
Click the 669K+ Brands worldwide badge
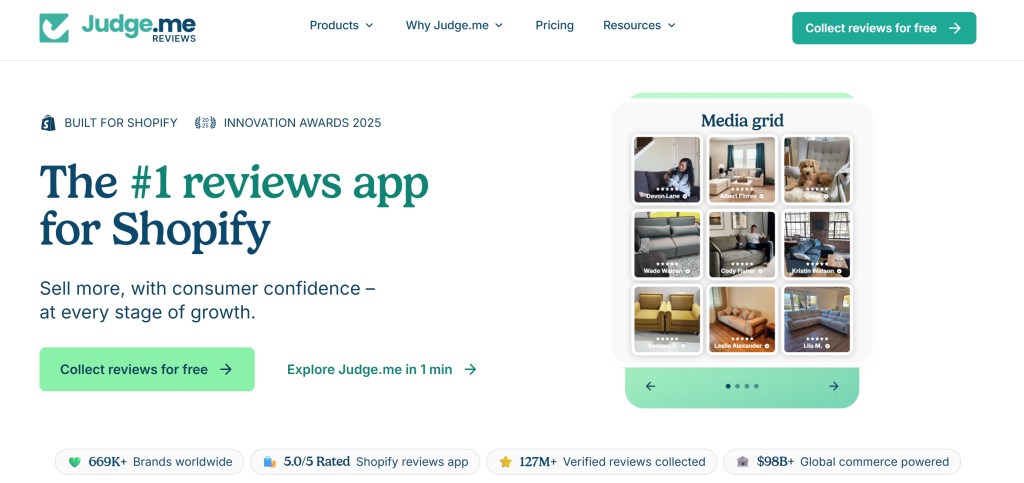[150, 462]
